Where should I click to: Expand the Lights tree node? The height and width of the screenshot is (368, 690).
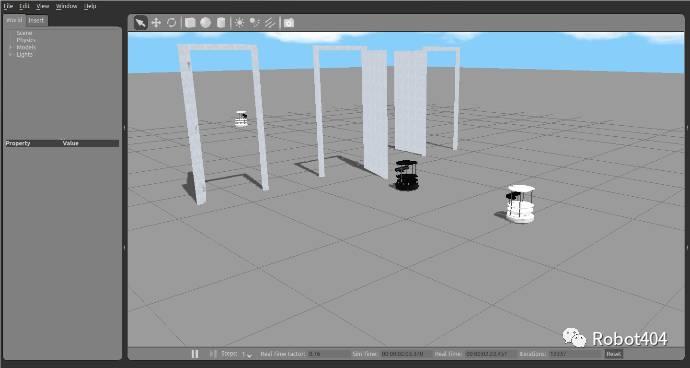(11, 54)
